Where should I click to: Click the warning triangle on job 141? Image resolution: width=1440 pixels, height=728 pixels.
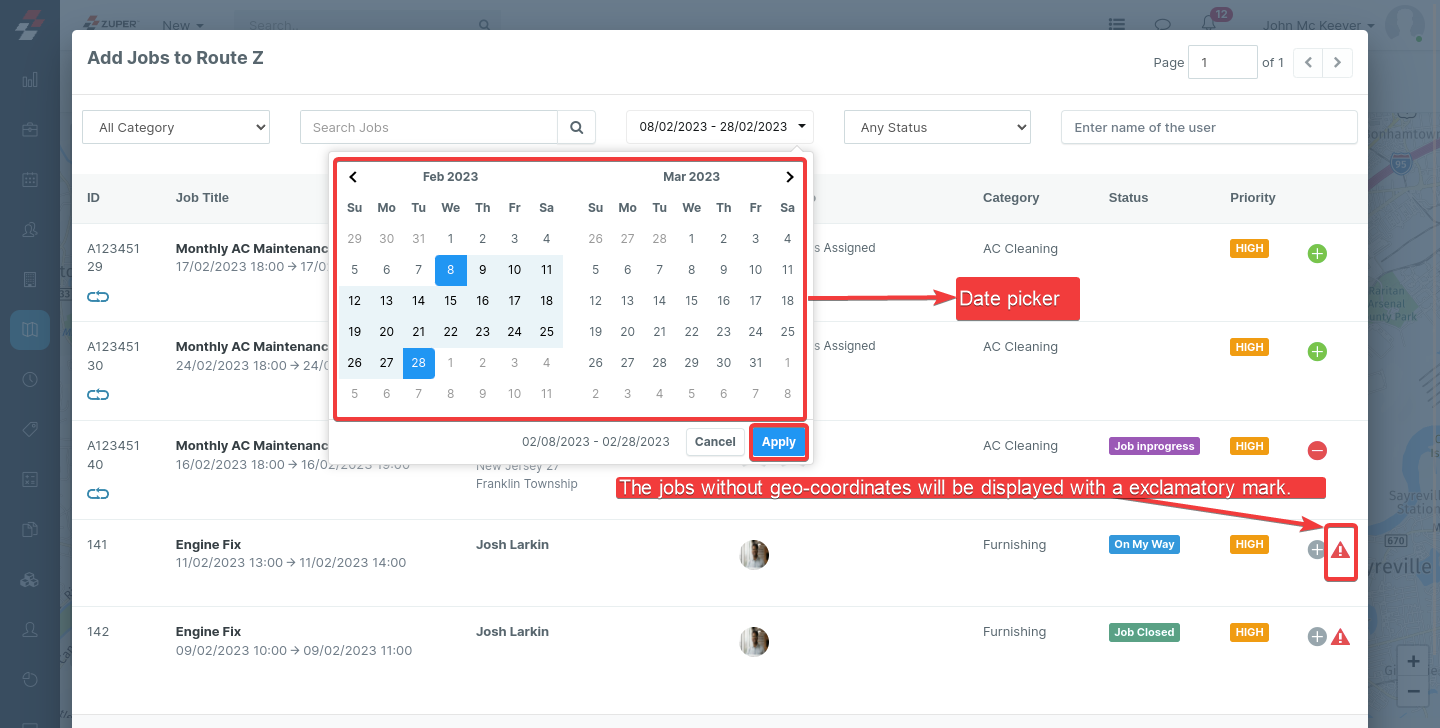tap(1341, 550)
